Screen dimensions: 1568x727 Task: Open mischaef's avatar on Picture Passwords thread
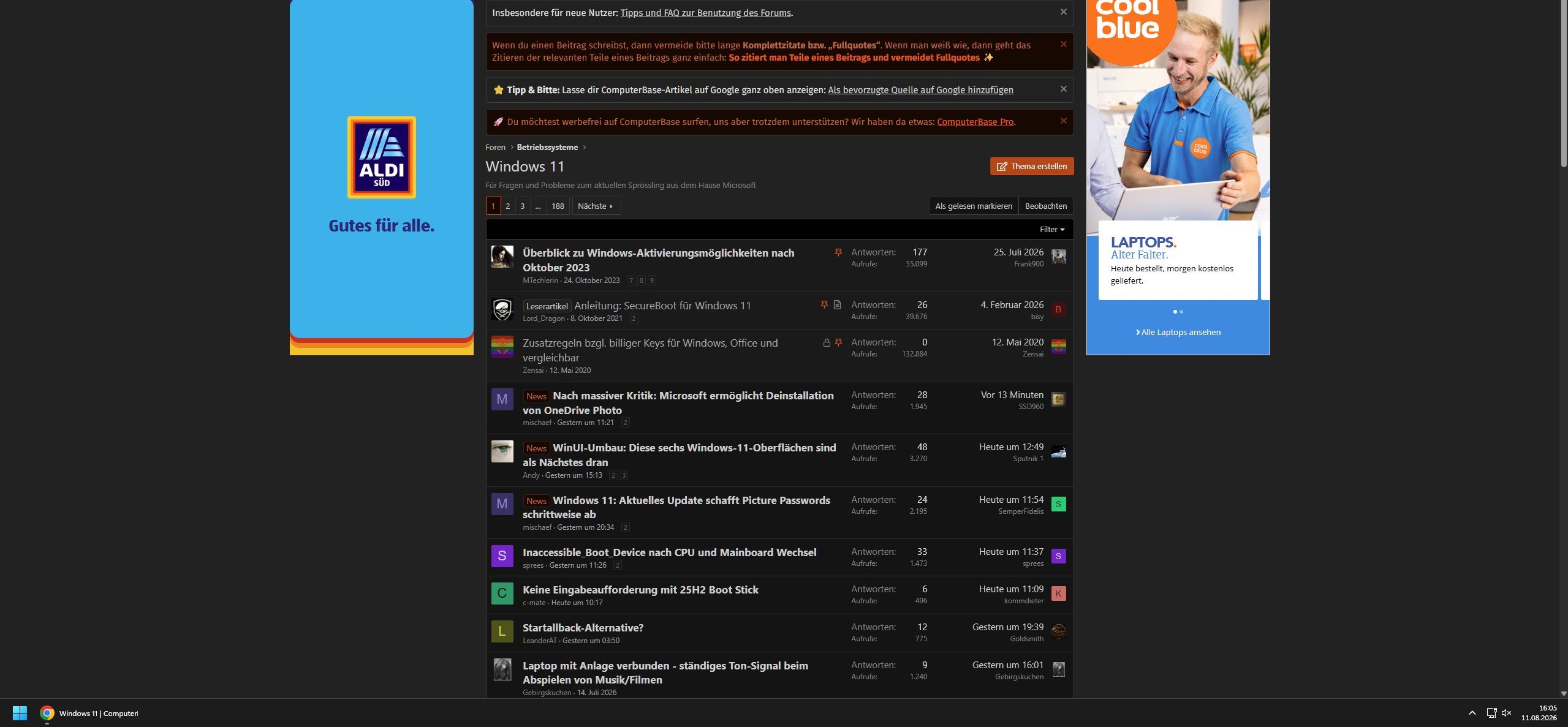502,504
